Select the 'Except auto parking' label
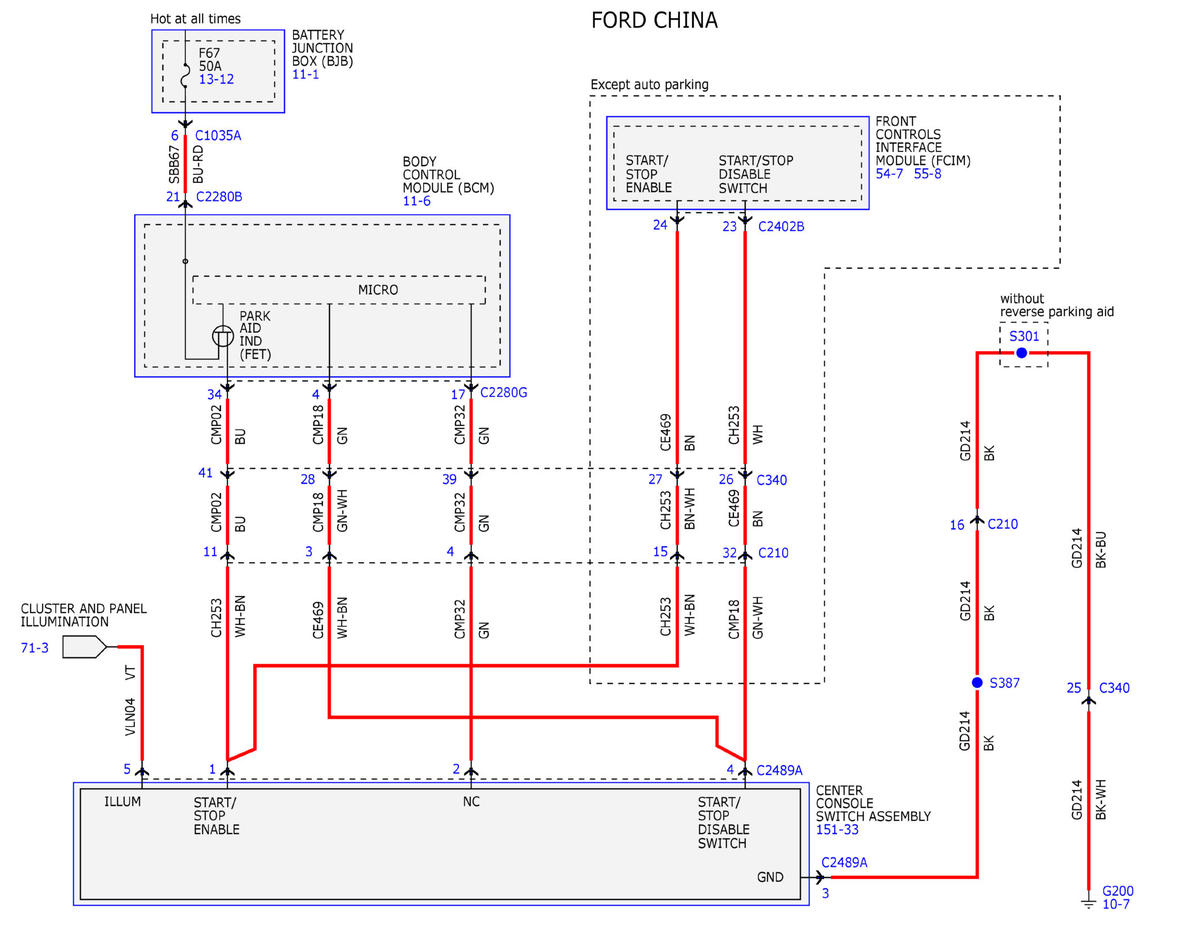This screenshot has height=927, width=1200. point(649,85)
